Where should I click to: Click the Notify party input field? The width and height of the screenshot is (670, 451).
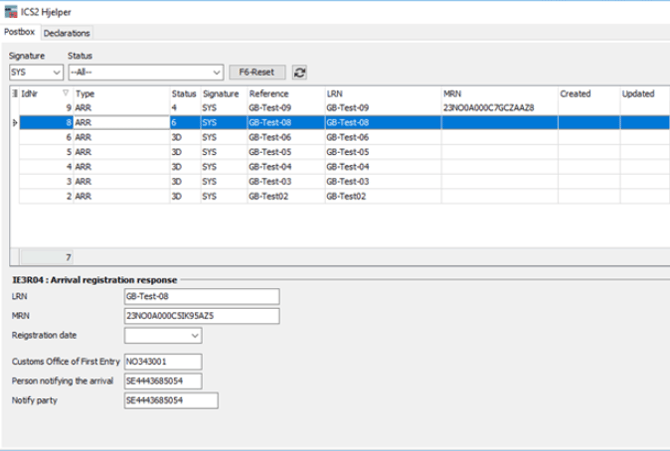[x=170, y=401]
